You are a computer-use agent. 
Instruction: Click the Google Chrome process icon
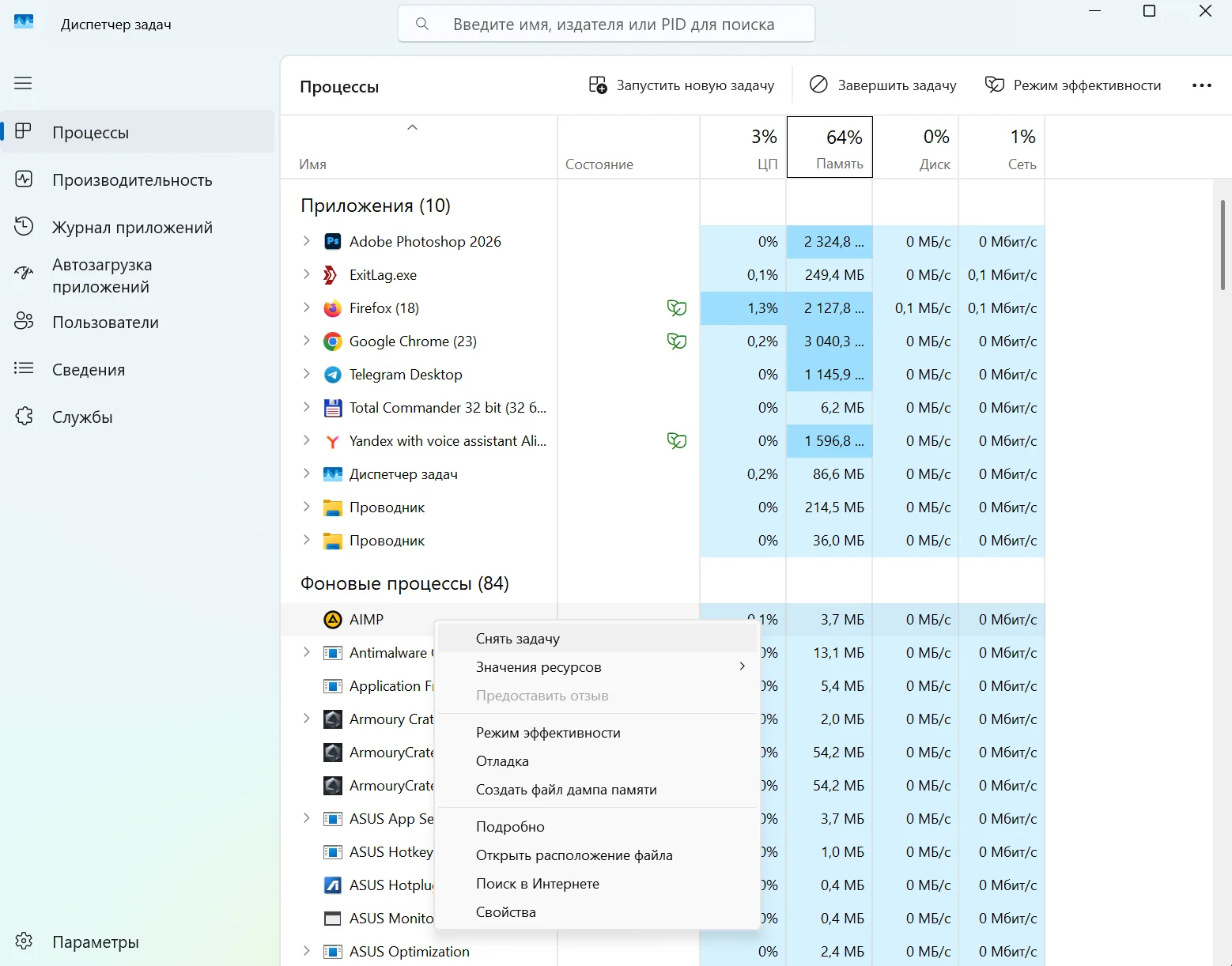click(x=333, y=341)
